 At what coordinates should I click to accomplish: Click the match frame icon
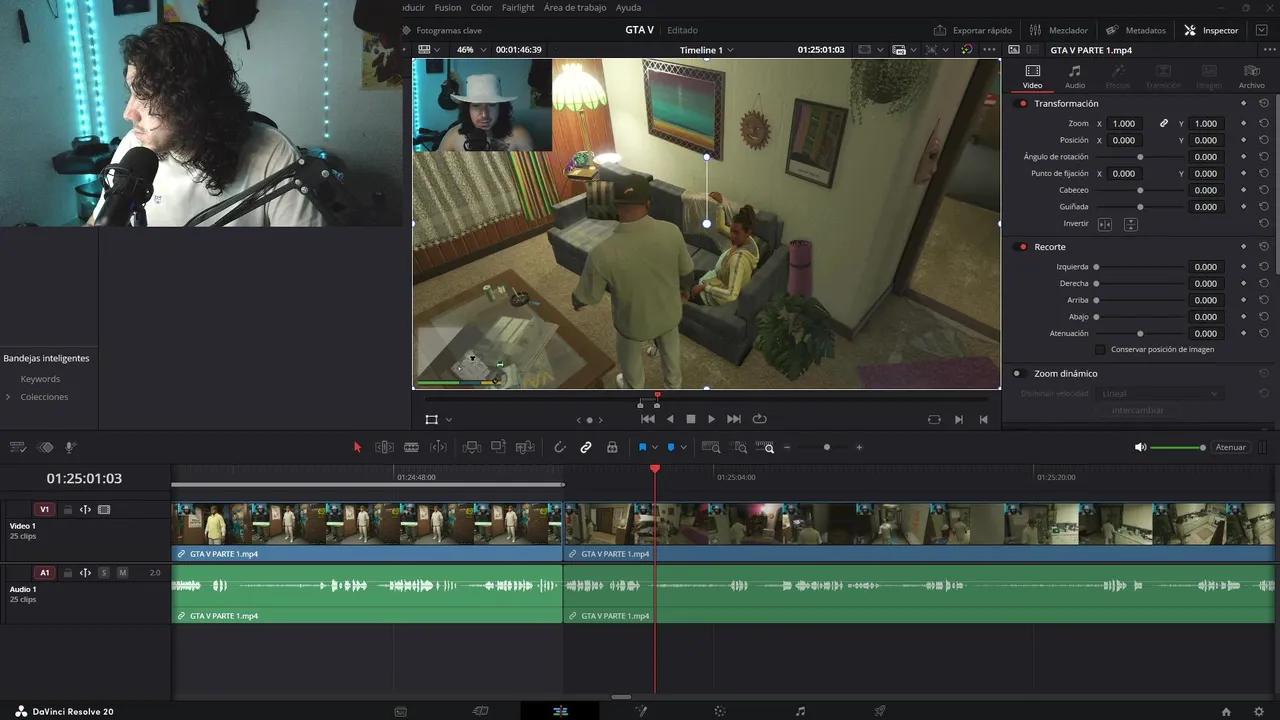[934, 419]
